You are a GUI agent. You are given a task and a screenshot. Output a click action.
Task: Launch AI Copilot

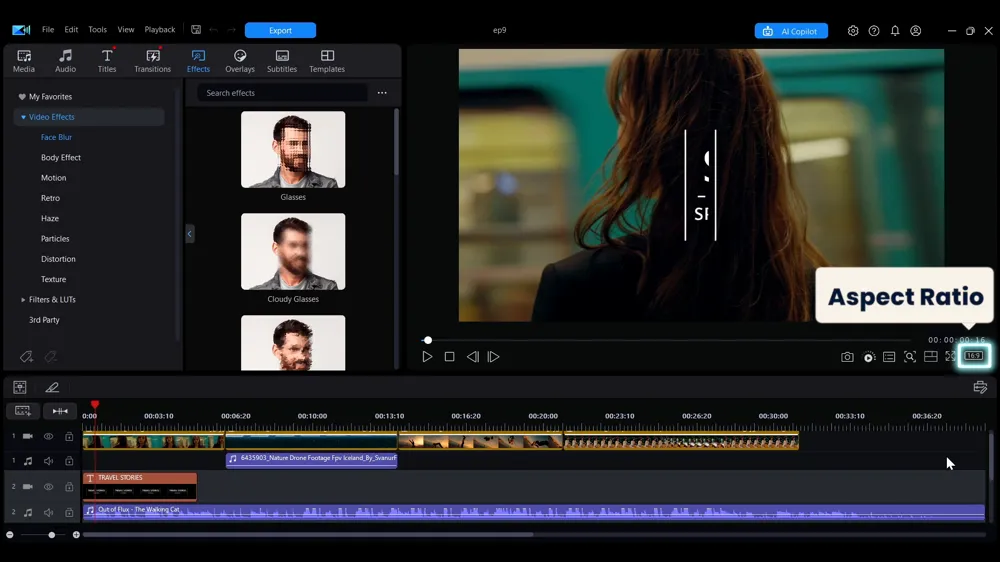click(x=791, y=31)
